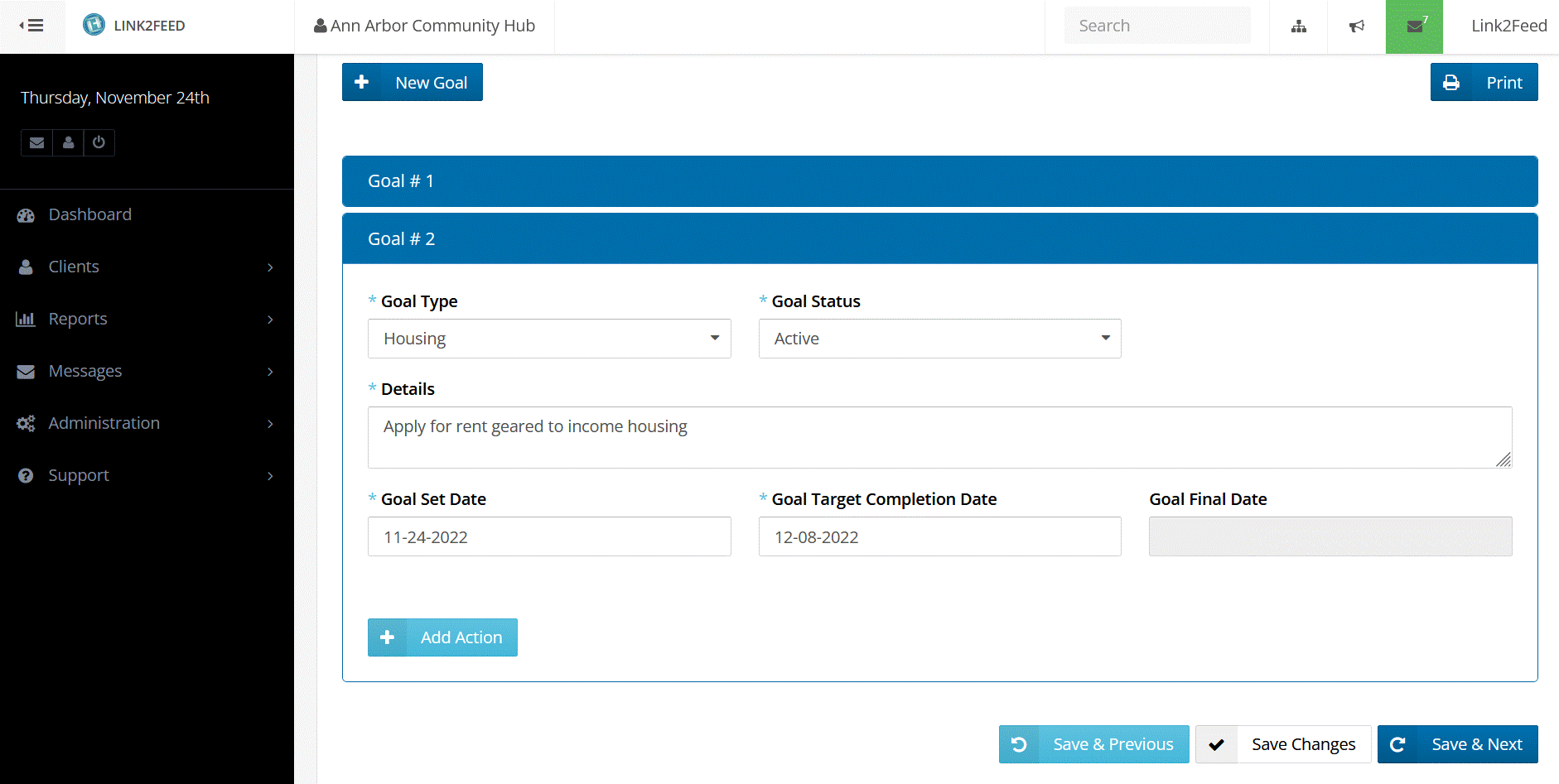Image resolution: width=1559 pixels, height=784 pixels.
Task: Open the announcements megaphone icon
Action: click(x=1356, y=26)
